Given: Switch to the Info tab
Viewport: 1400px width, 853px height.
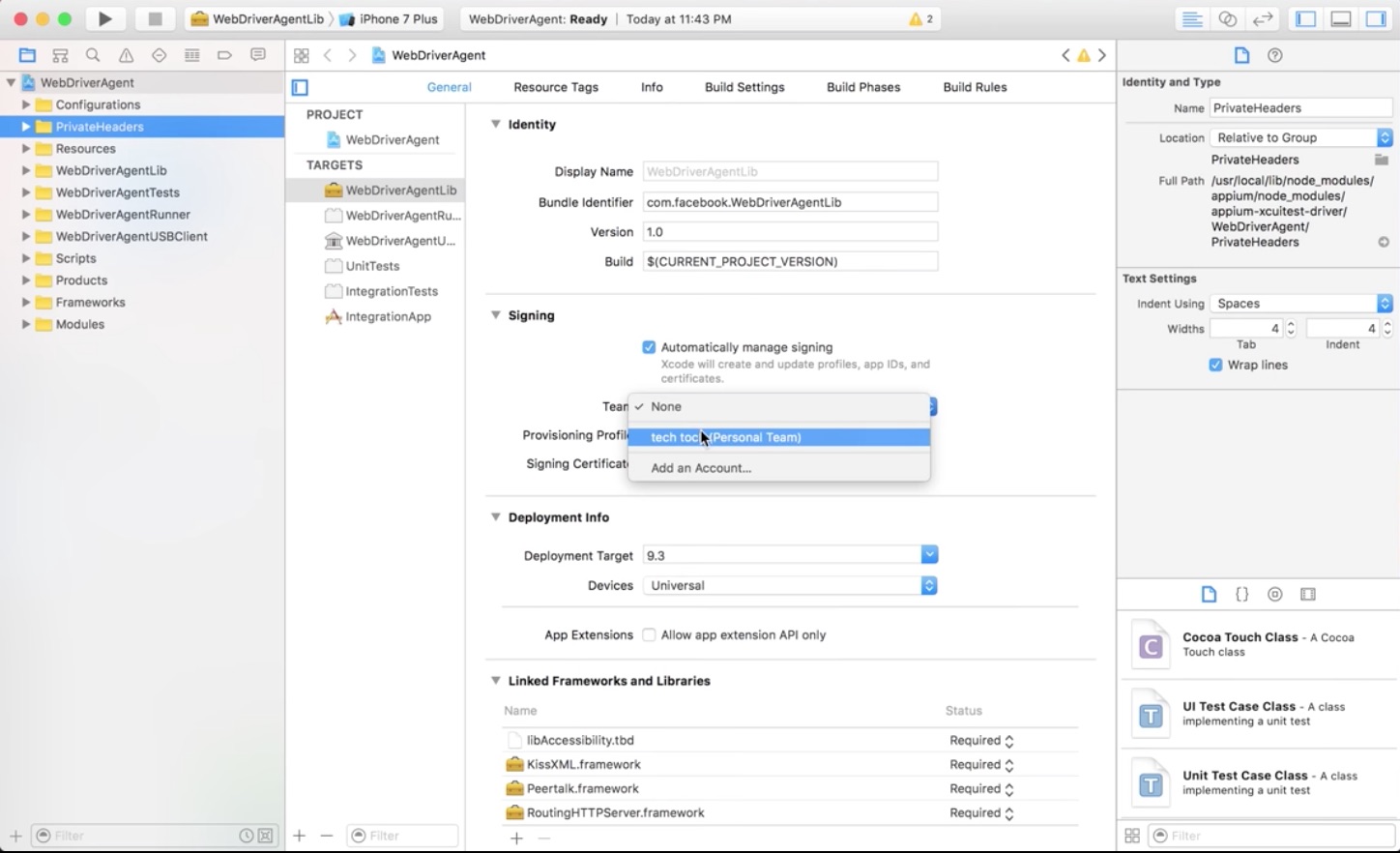Looking at the screenshot, I should (652, 87).
